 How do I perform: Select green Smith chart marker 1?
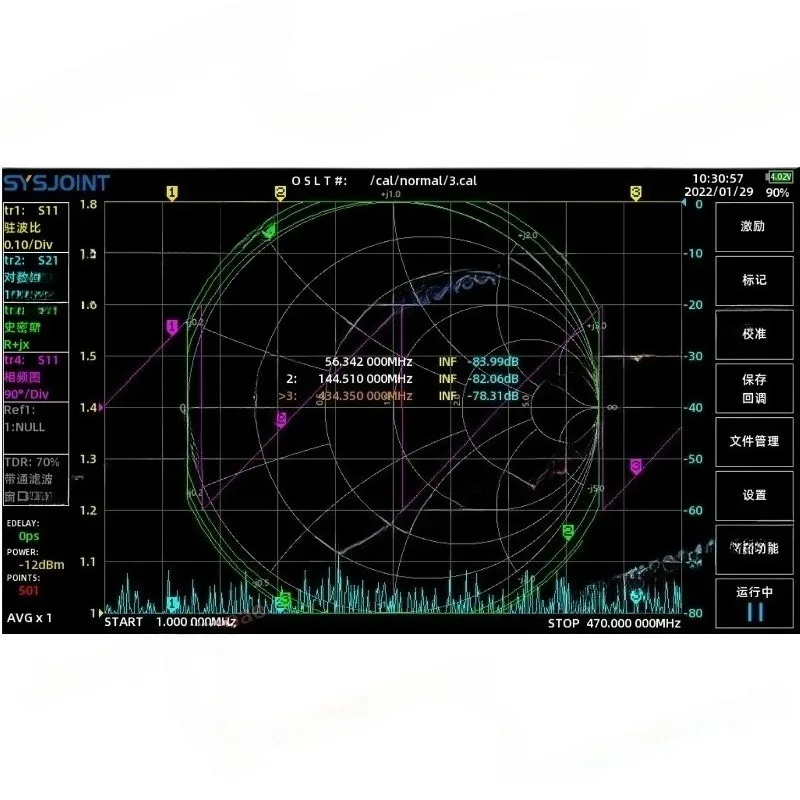click(268, 231)
